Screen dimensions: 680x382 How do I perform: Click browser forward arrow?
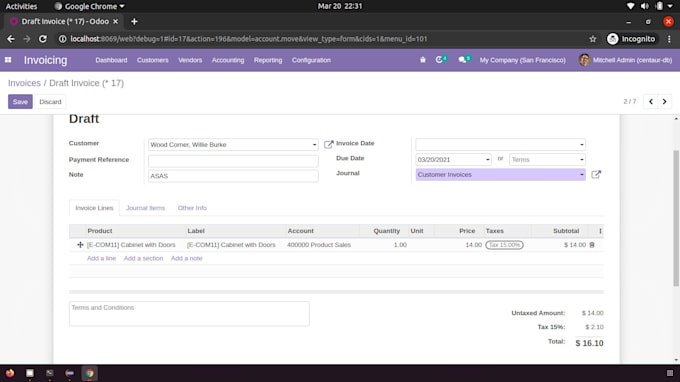[27, 39]
